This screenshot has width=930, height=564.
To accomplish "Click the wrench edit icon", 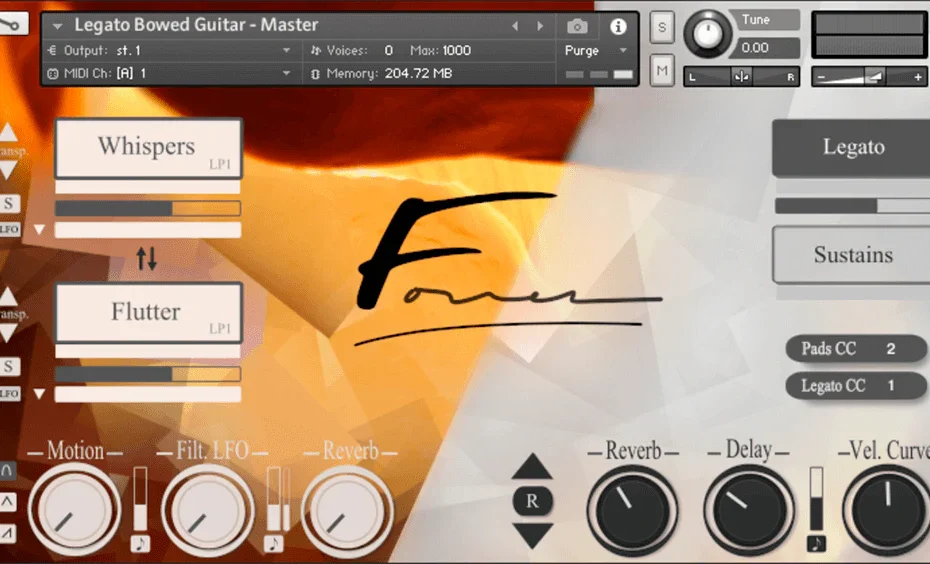I will point(14,22).
